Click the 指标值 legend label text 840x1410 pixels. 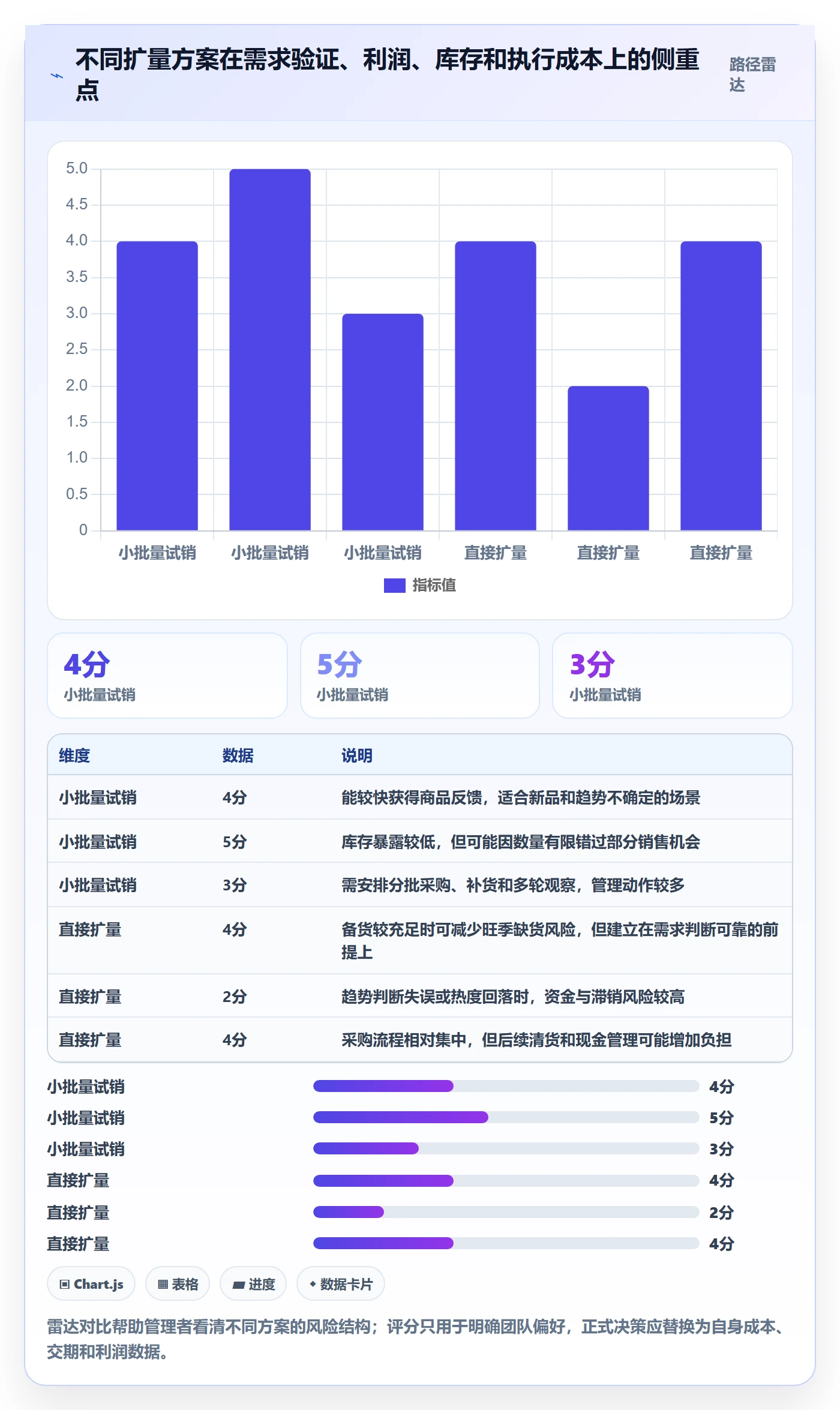(434, 585)
